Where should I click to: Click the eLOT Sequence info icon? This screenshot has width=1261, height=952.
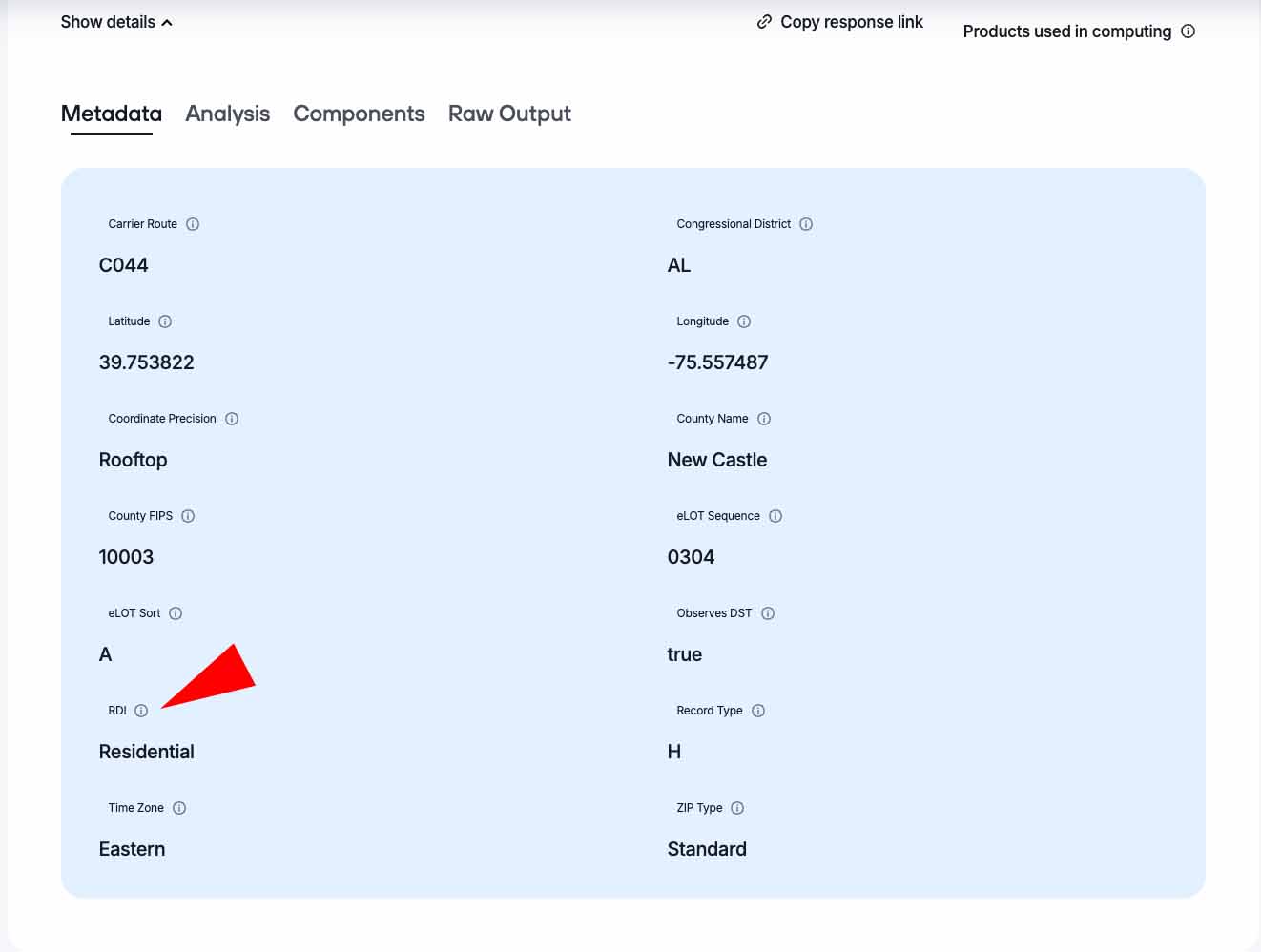[775, 516]
